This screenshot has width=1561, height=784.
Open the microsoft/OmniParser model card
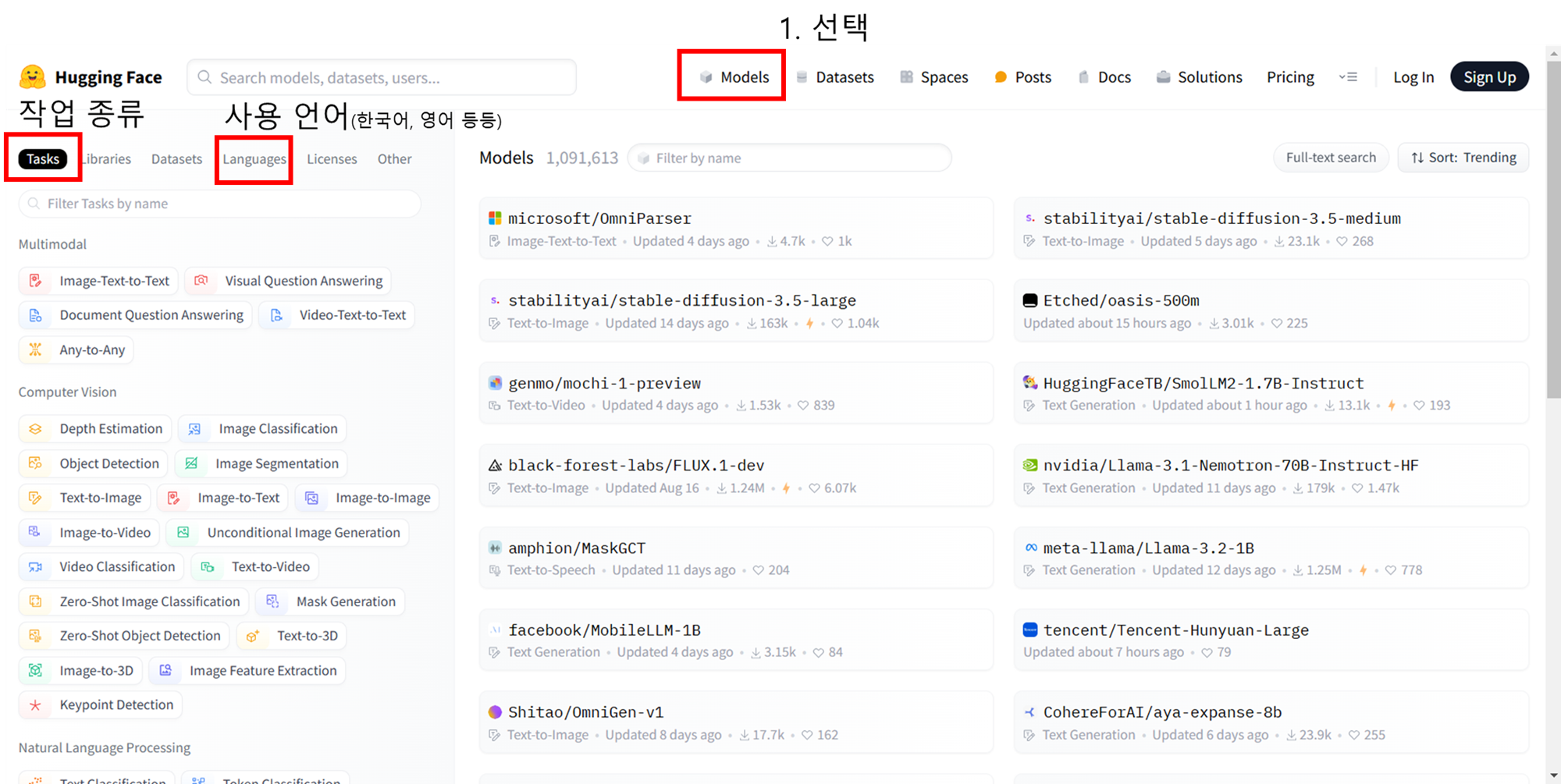736,229
